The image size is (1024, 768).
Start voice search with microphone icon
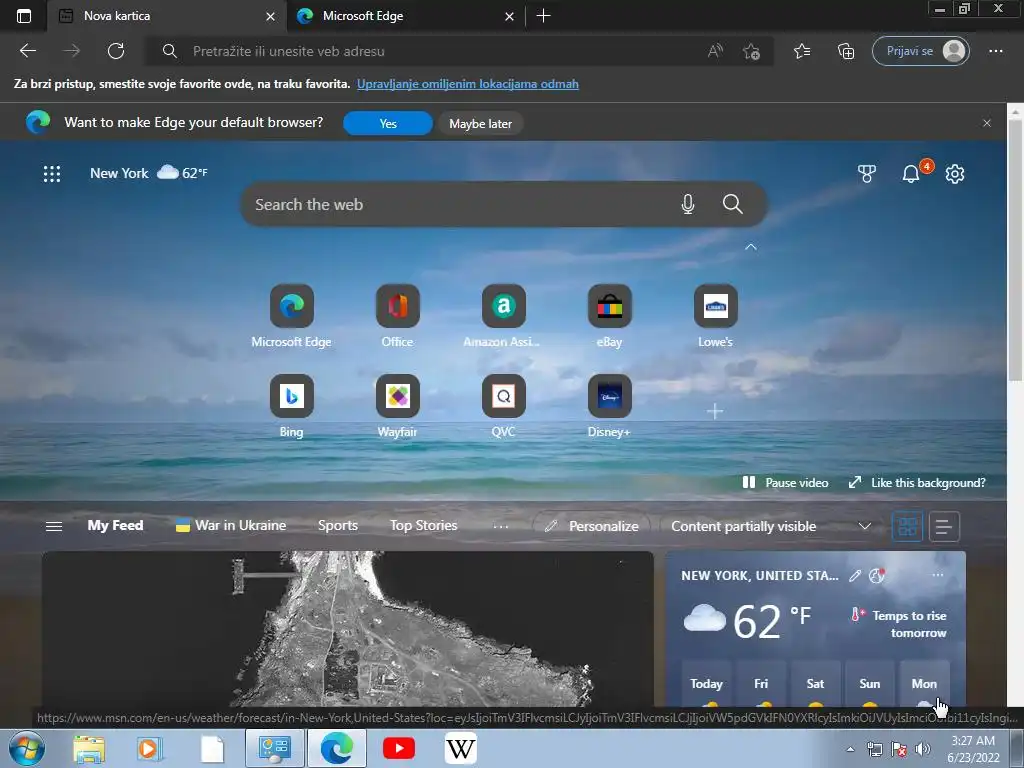point(688,204)
